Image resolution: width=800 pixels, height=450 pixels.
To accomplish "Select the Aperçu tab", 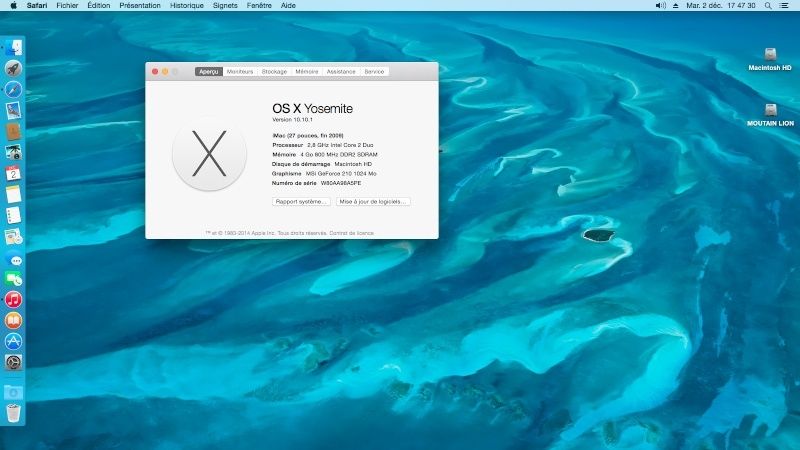I will 209,71.
